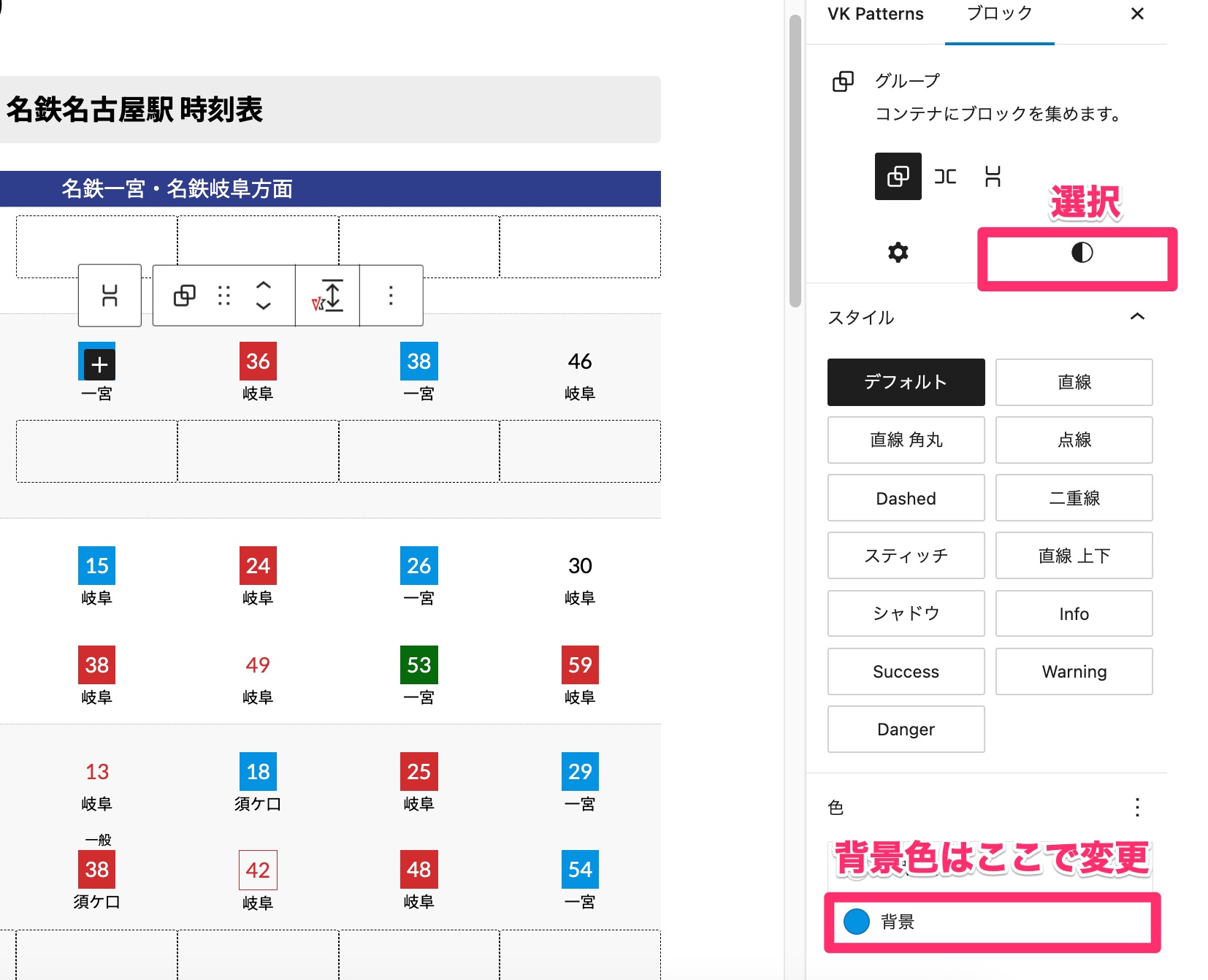Select the Warning style

tap(1074, 671)
